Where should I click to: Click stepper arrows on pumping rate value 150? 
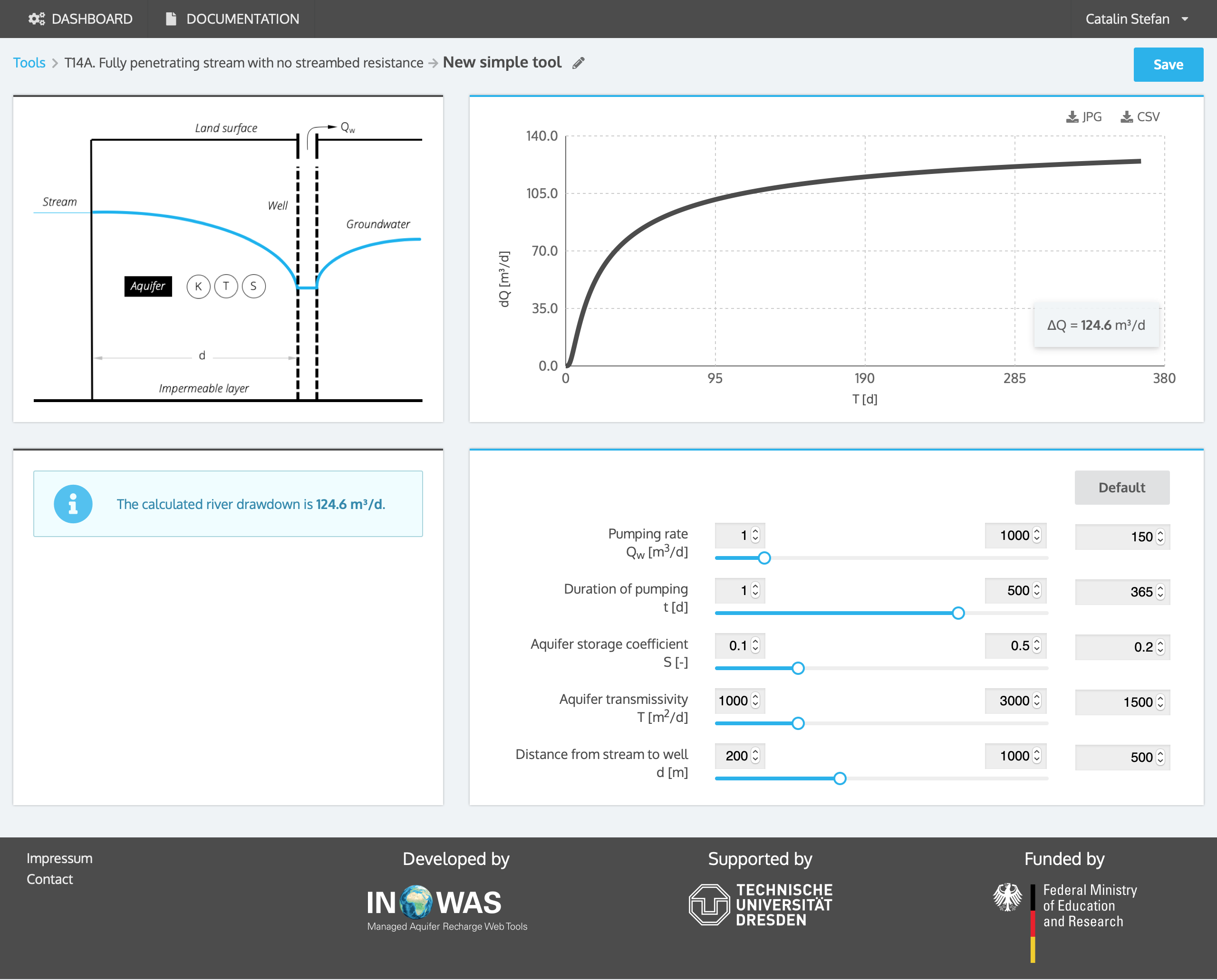(1160, 537)
